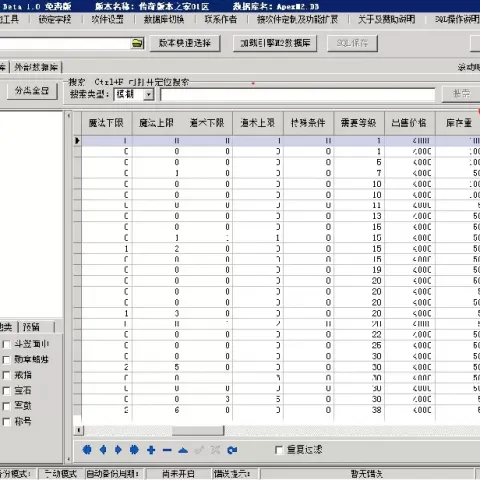Click the 魔法上限 column header
This screenshot has height=480, width=480.
click(157, 123)
